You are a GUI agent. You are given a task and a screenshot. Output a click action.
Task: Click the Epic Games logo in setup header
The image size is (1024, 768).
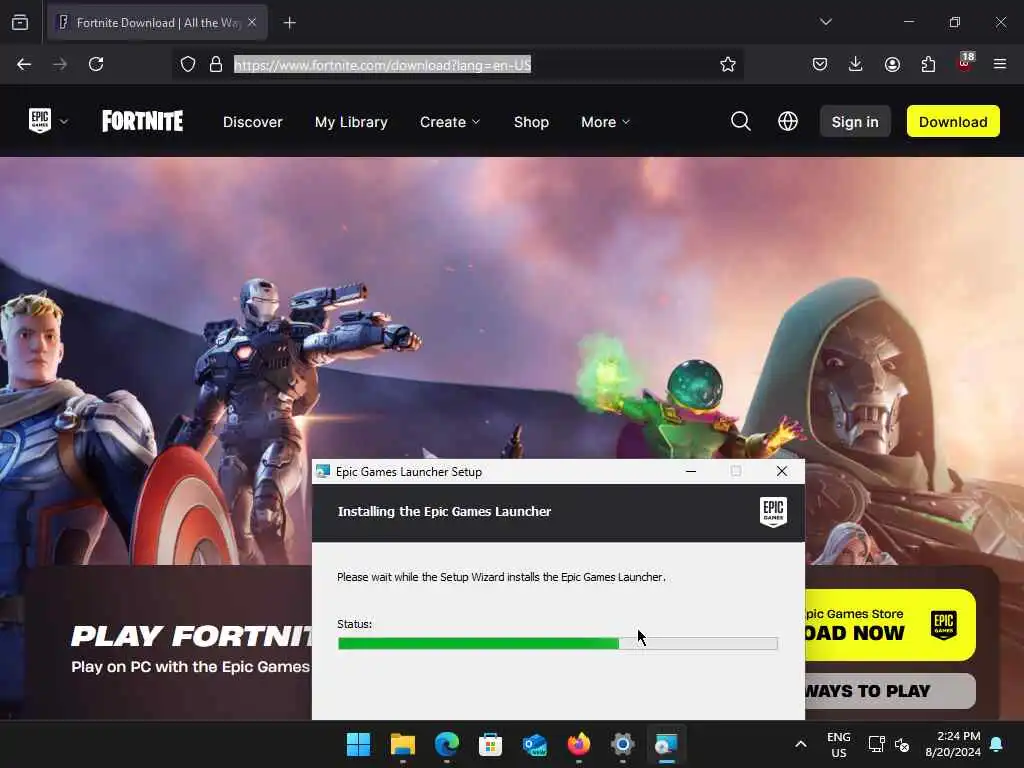pos(773,511)
